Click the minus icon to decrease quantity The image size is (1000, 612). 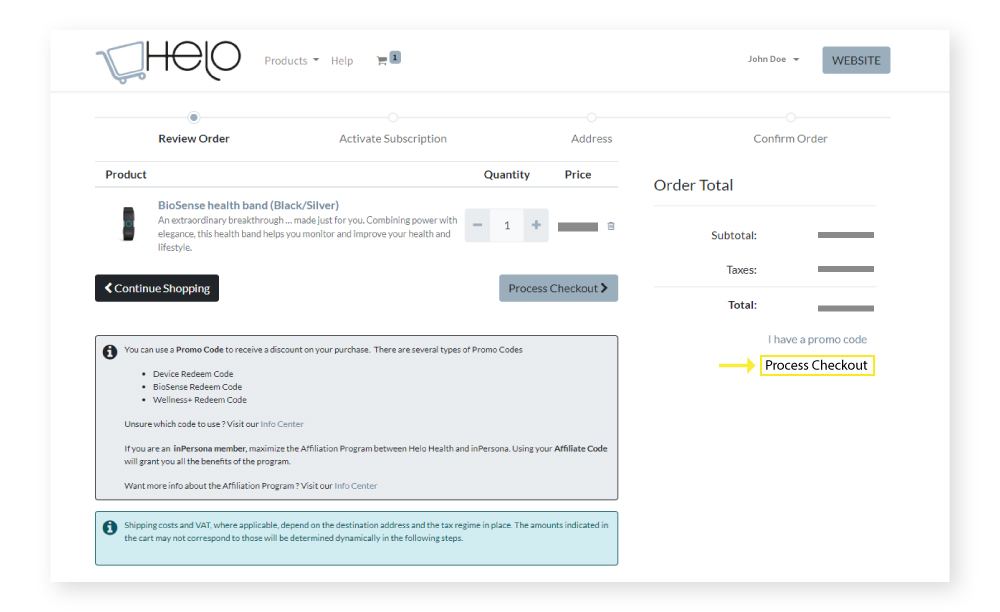(477, 225)
